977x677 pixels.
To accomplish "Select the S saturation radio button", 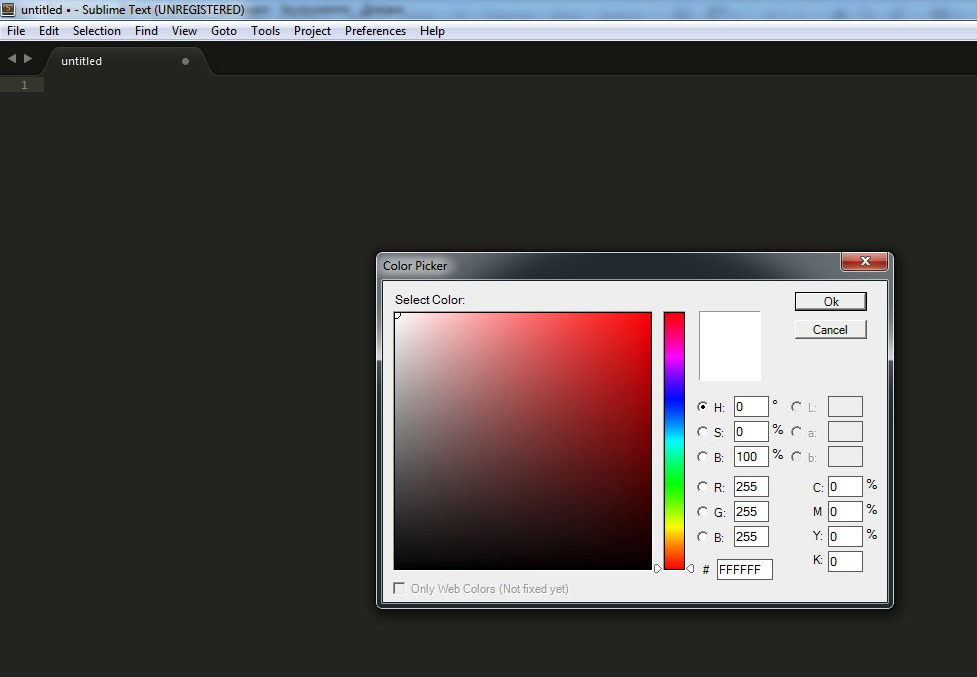I will [702, 431].
